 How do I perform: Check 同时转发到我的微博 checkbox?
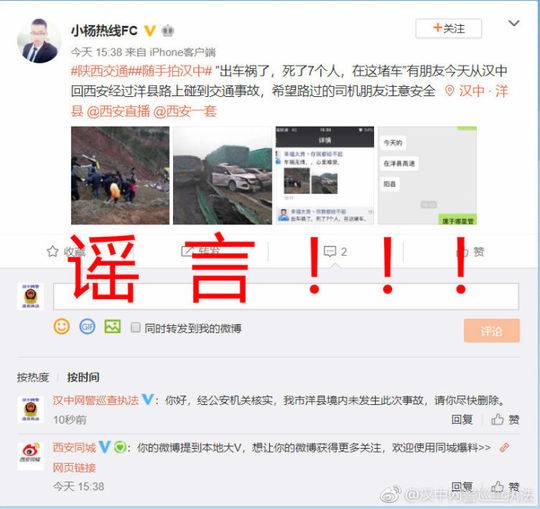136,327
